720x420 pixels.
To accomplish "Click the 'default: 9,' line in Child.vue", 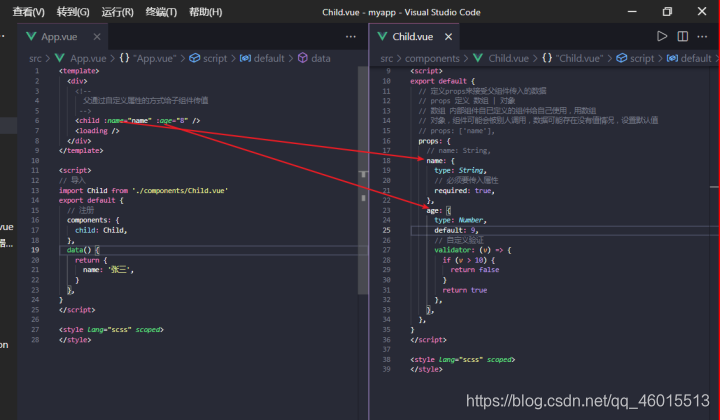I will pos(456,230).
